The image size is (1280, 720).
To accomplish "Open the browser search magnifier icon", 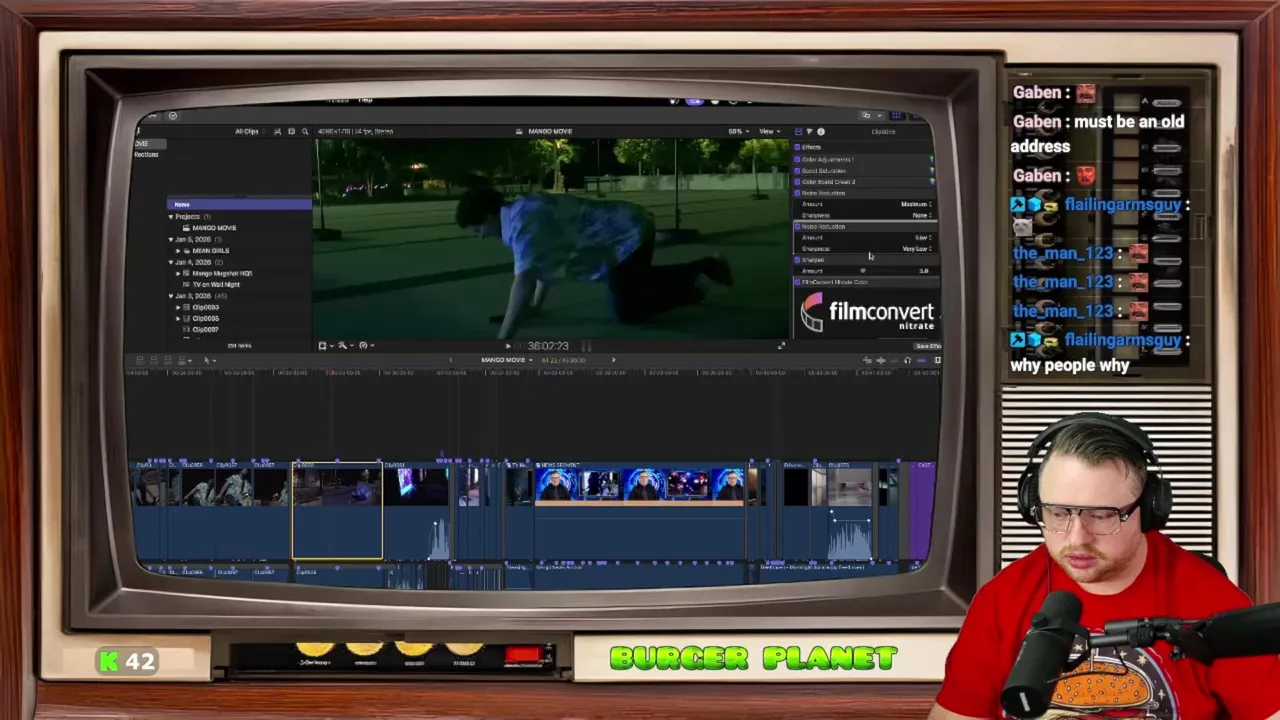I will click(305, 131).
